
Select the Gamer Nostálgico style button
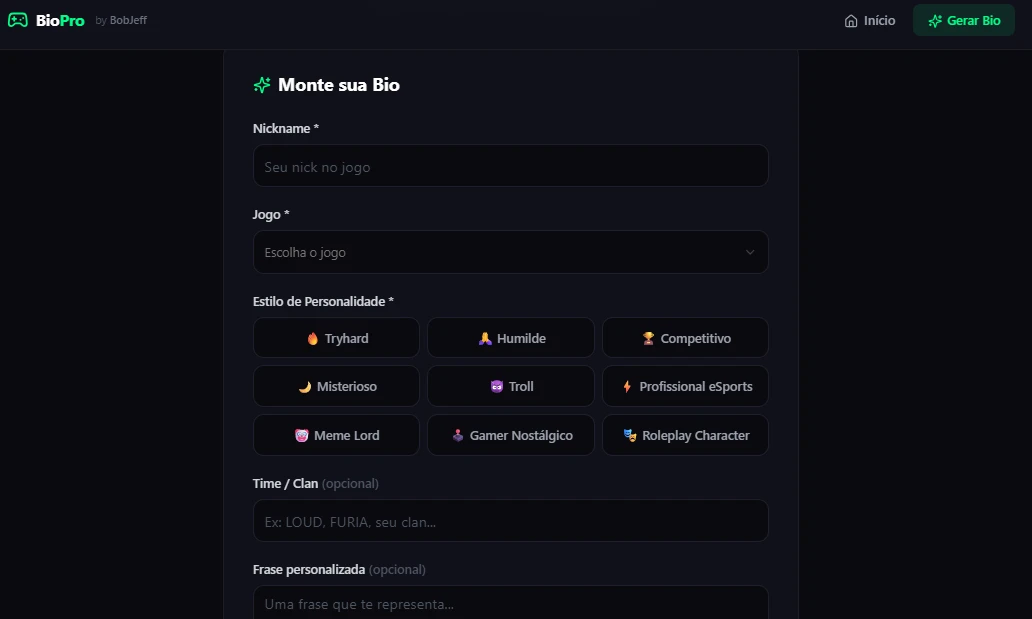(511, 435)
